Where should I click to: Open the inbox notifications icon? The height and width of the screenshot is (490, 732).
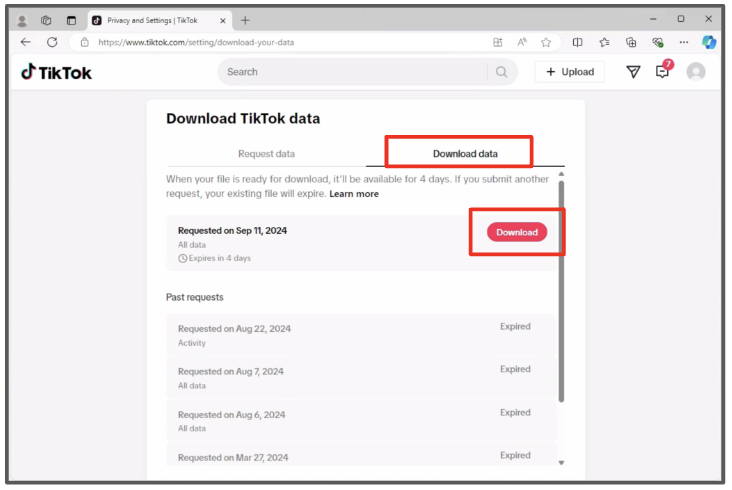(x=662, y=72)
